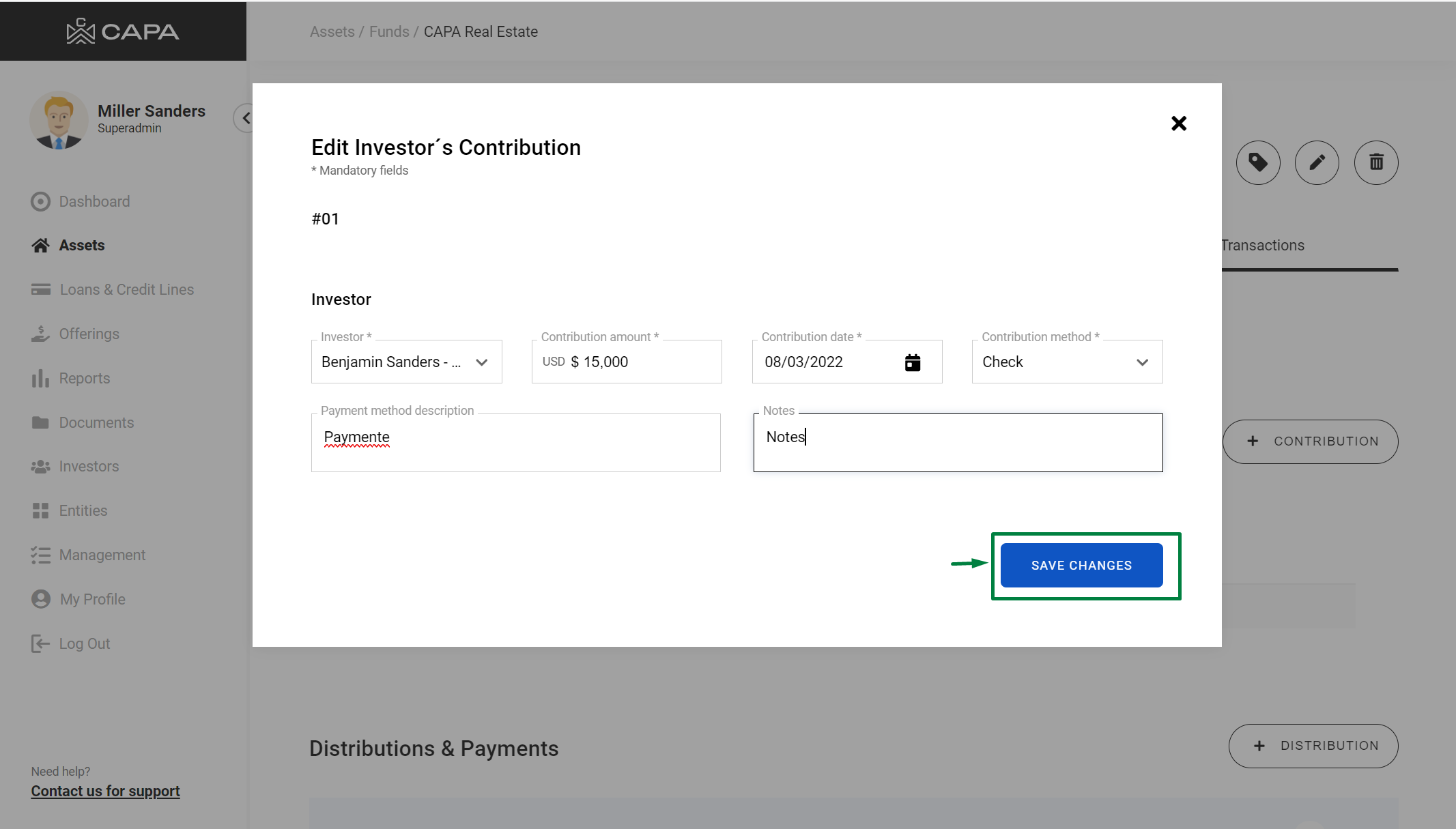The width and height of the screenshot is (1456, 829).
Task: Click Contact us for support link
Action: click(x=105, y=791)
